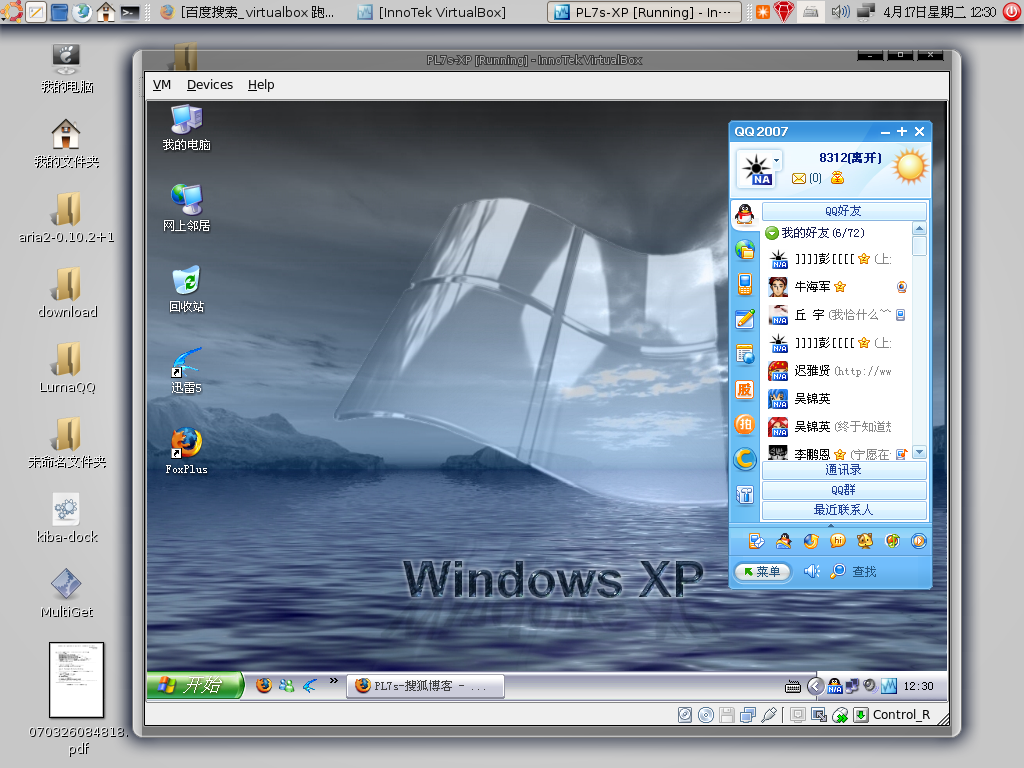Open the mobile phone sidebar icon in QQ
Viewport: 1024px width, 768px height.
click(744, 284)
